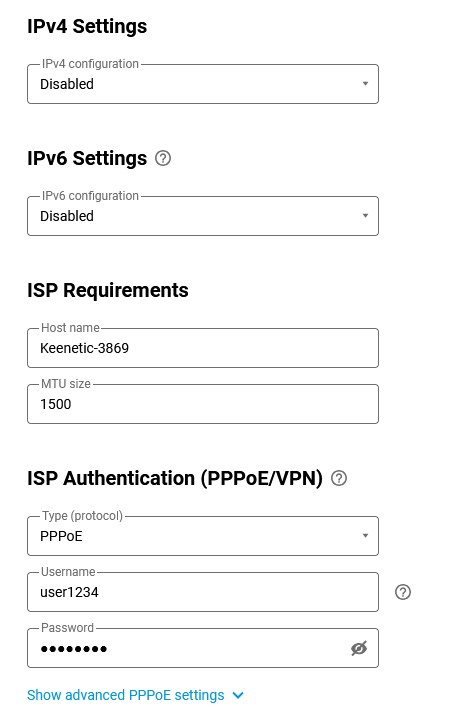Screen dimensions: 451x724
Task: Click the MTU size input field
Action: coord(203,404)
